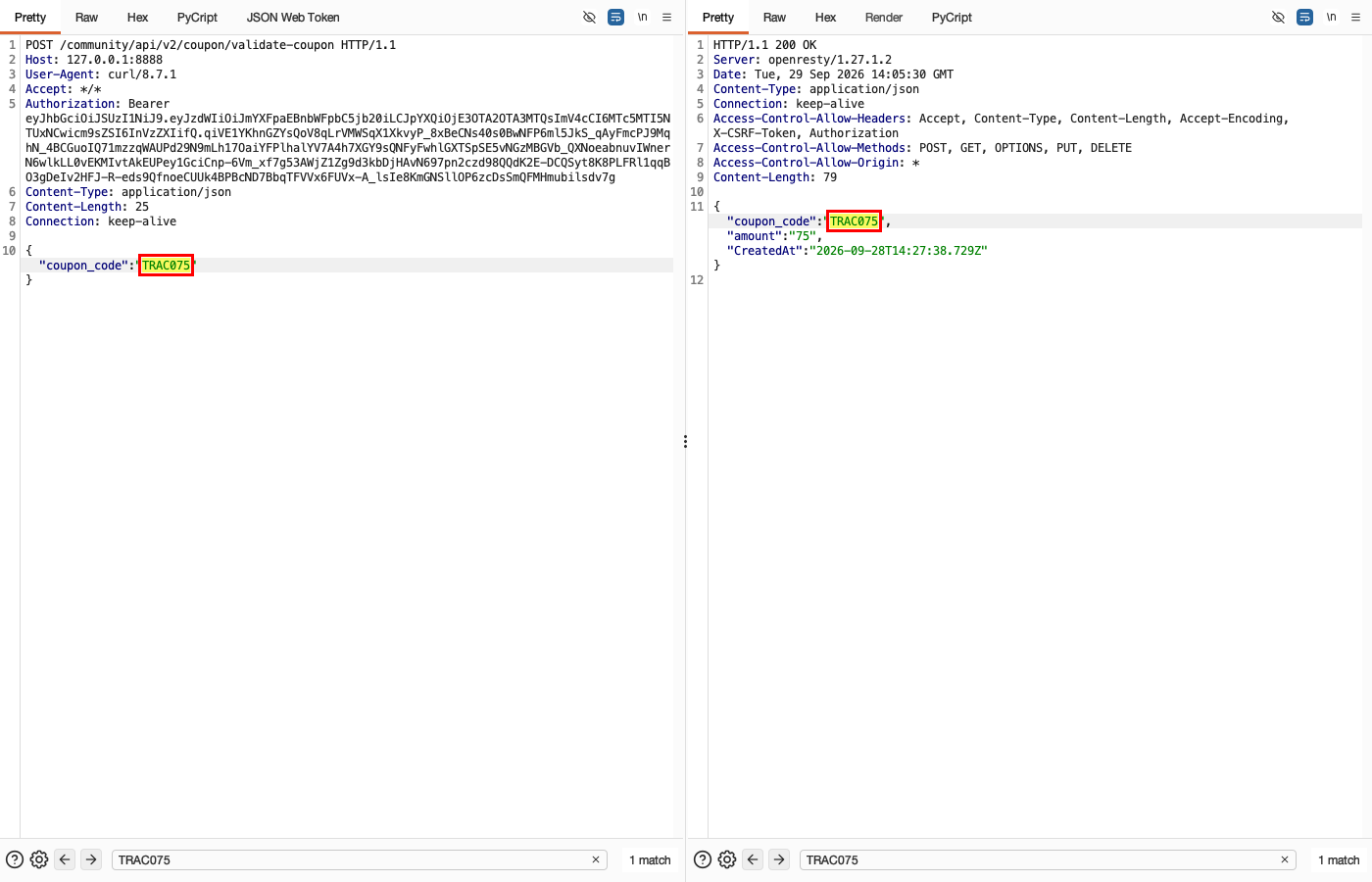
Task: Click Access-Control-Allow-Headers header line
Action: point(1001,125)
